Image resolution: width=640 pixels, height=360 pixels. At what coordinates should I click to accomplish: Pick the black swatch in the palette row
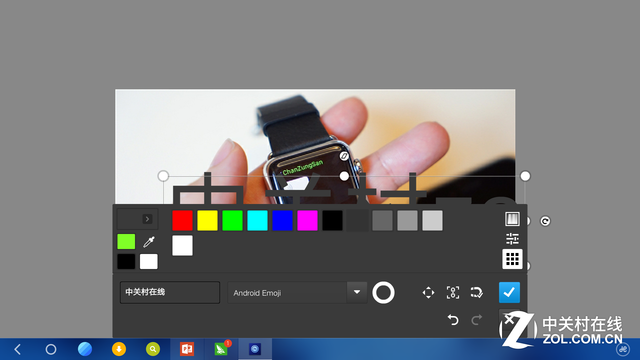click(332, 220)
